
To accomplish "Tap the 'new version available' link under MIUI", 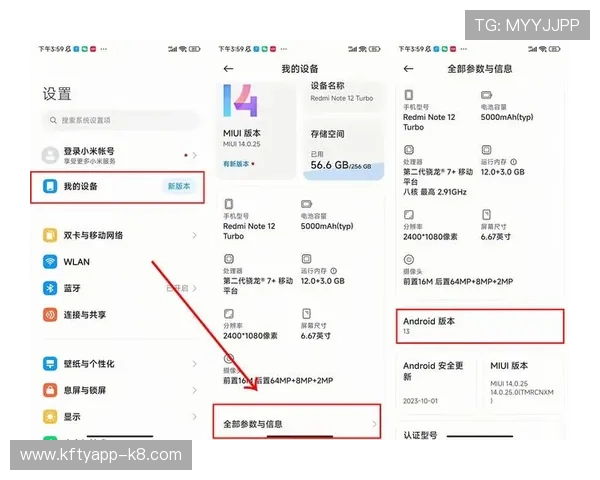I will (x=236, y=164).
